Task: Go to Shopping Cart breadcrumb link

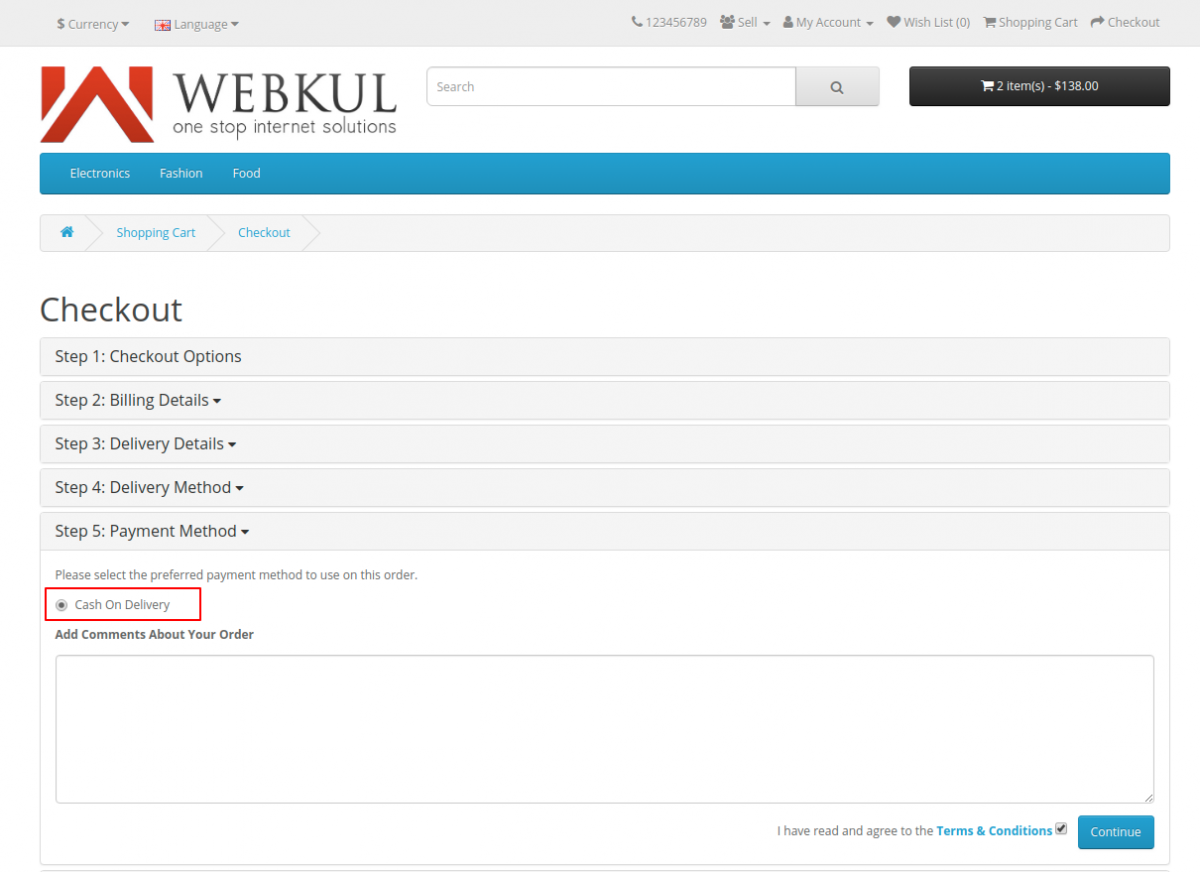Action: (156, 232)
